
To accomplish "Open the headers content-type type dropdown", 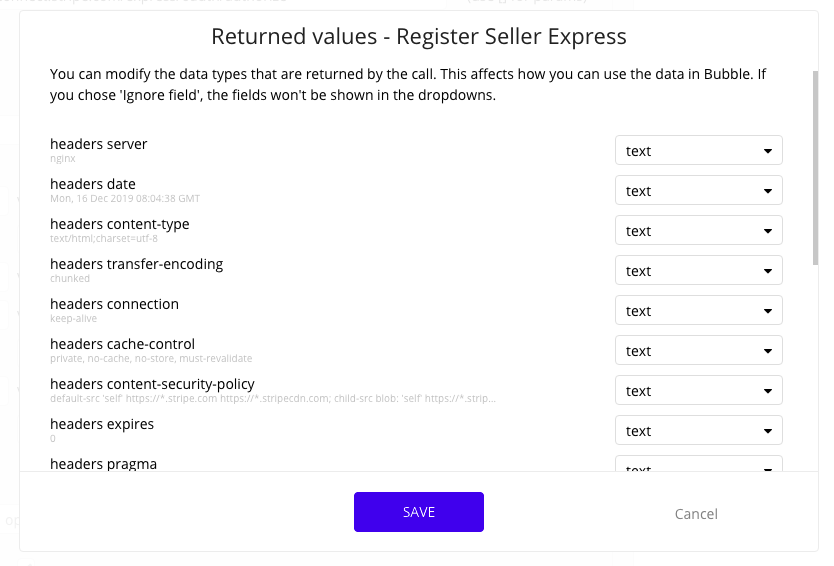I will (698, 231).
